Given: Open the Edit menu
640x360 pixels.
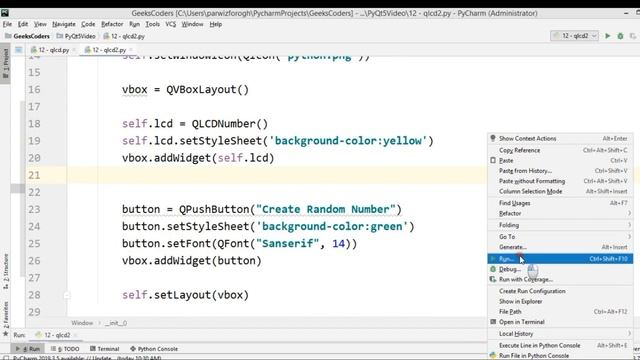Looking at the screenshot, I should pyautogui.click(x=23, y=24).
